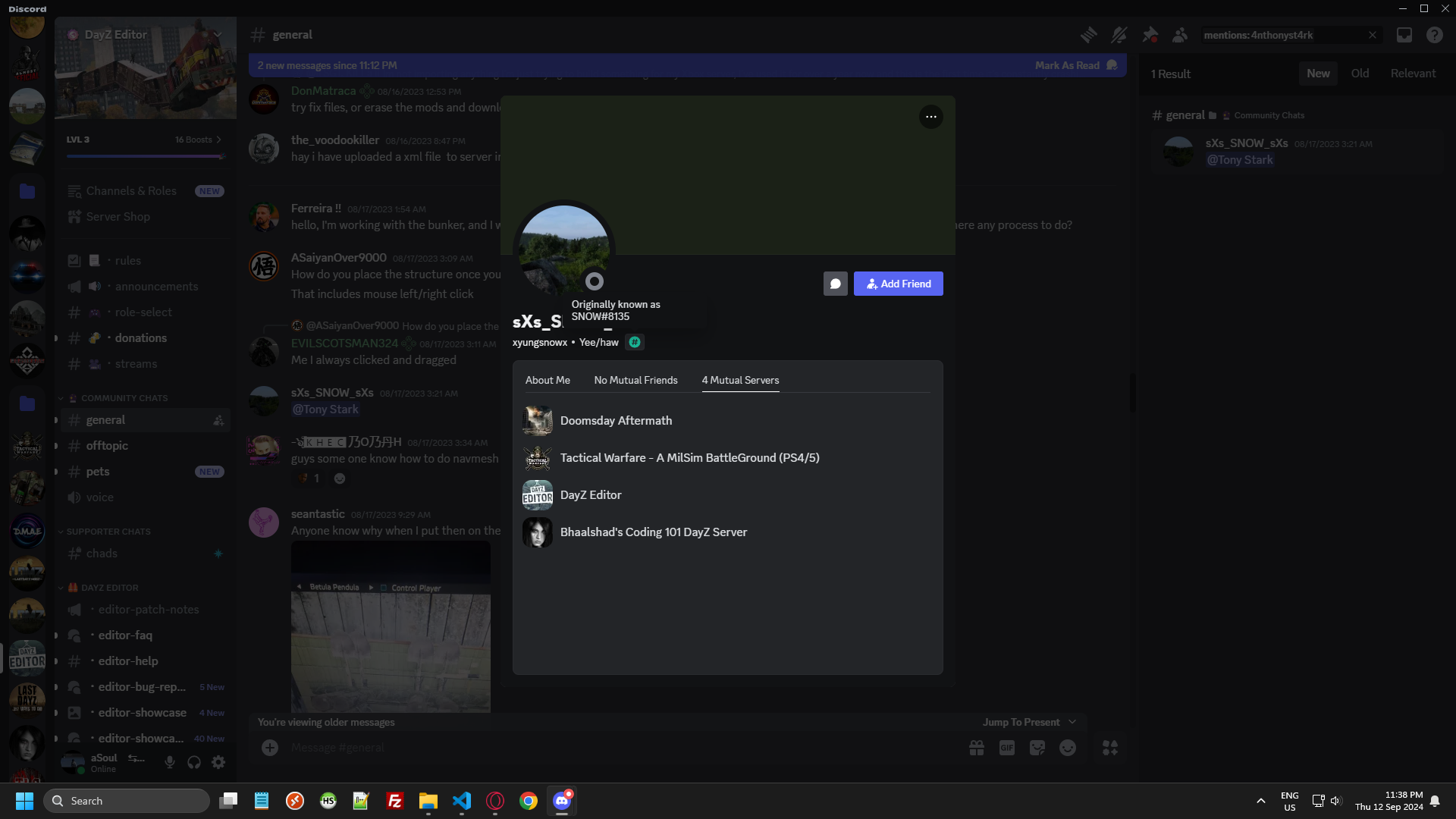The image size is (1456, 819).
Task: Open the gift icon in message bar
Action: [977, 748]
